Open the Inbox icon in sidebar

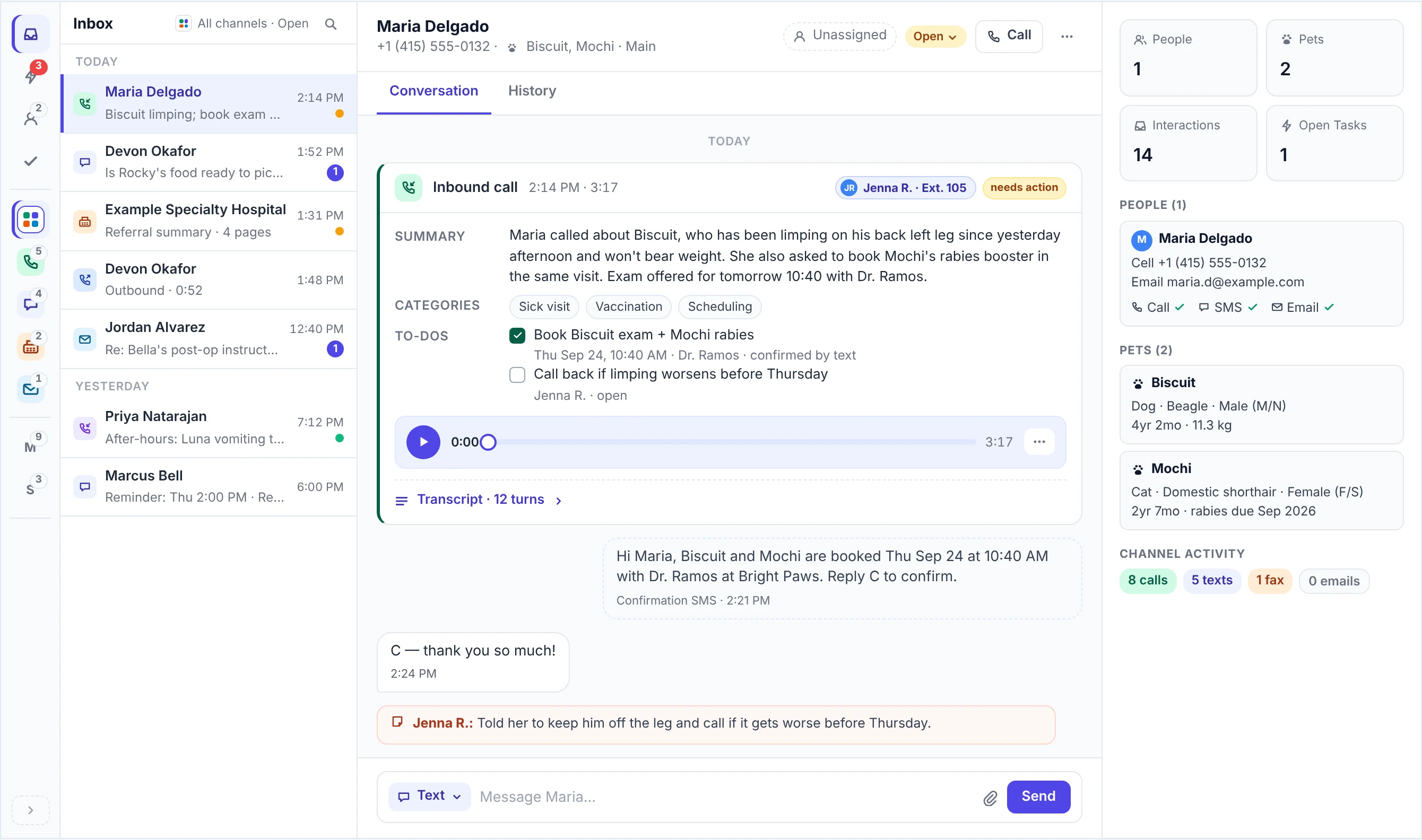[31, 34]
